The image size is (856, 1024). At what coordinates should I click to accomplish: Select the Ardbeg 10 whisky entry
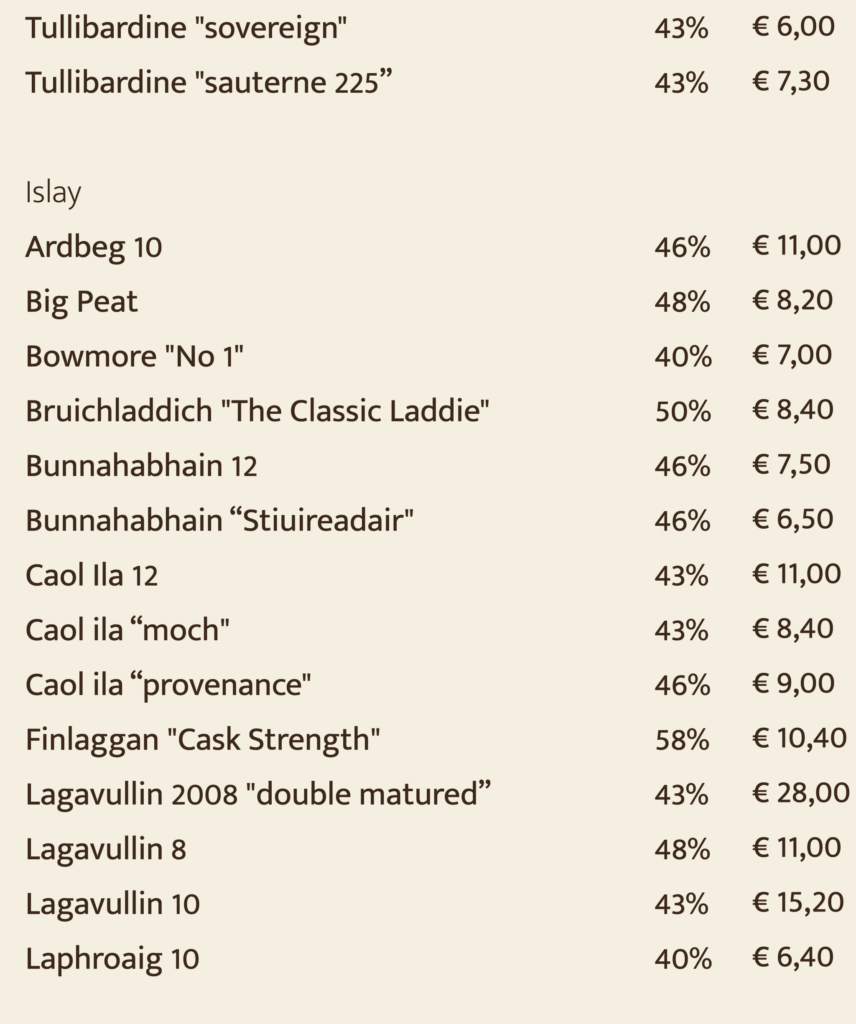tap(93, 248)
